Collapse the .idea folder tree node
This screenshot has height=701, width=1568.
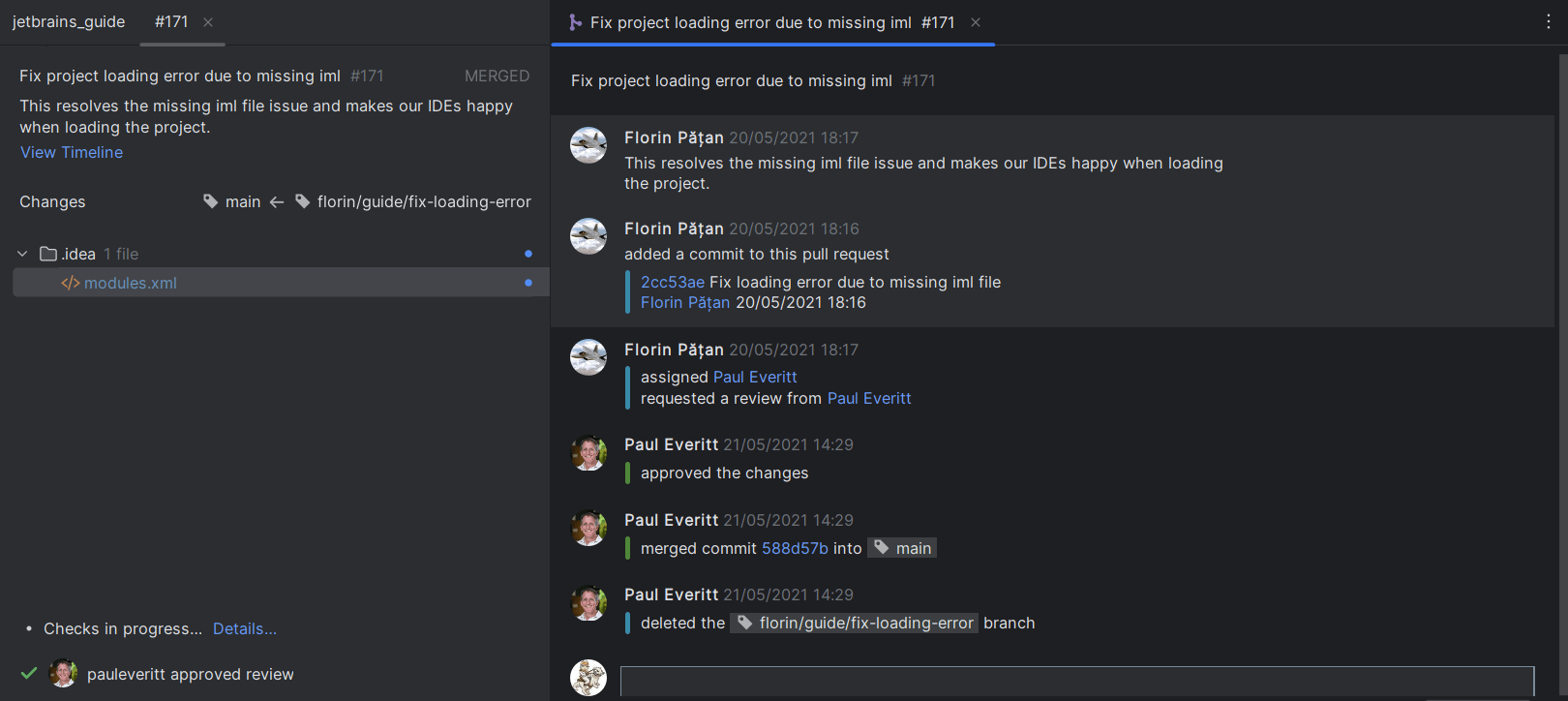coord(22,254)
